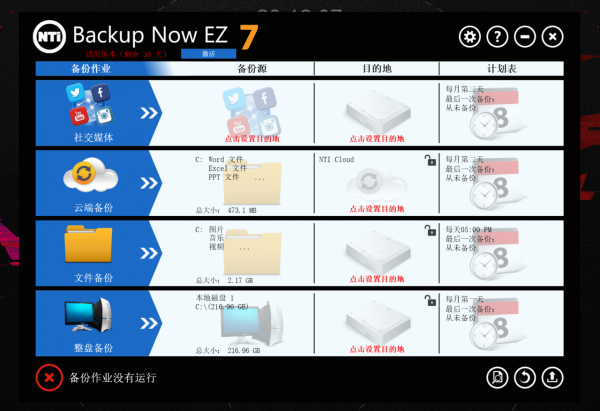Expand the social media job chevron arrows
The image size is (600, 411).
148,113
